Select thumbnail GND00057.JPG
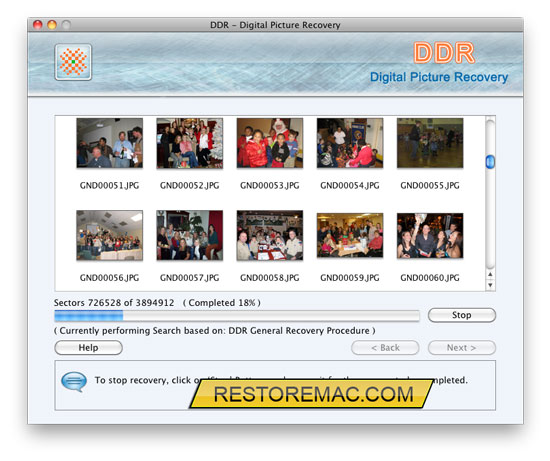Viewport: 550px width, 461px height. [x=190, y=235]
